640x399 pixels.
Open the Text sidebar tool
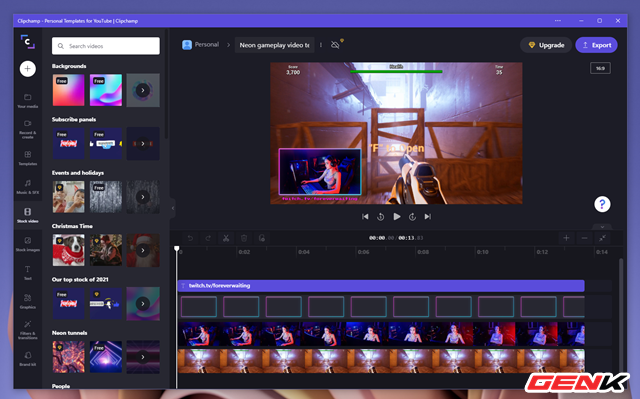click(x=28, y=273)
